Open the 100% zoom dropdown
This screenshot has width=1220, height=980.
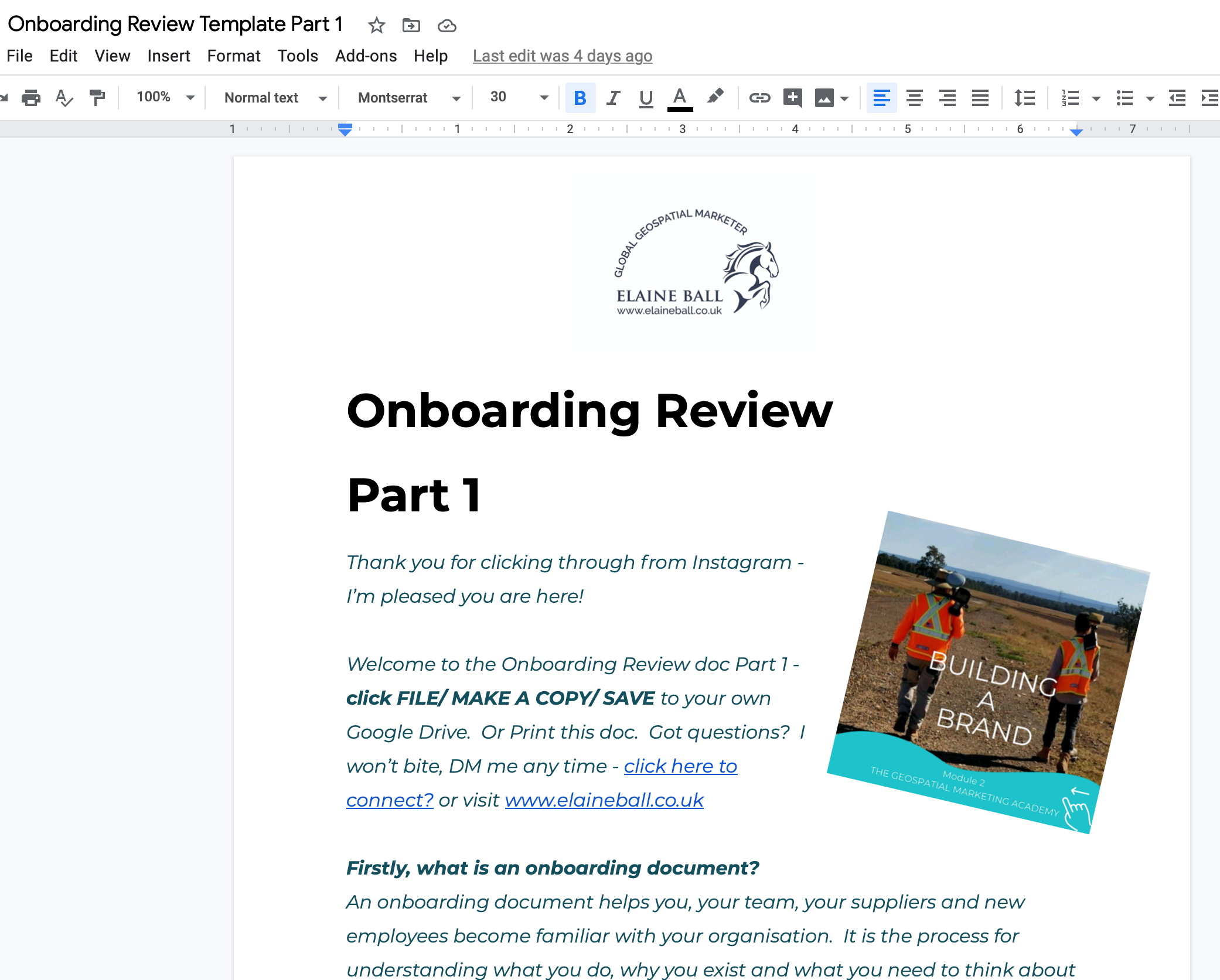pyautogui.click(x=165, y=97)
